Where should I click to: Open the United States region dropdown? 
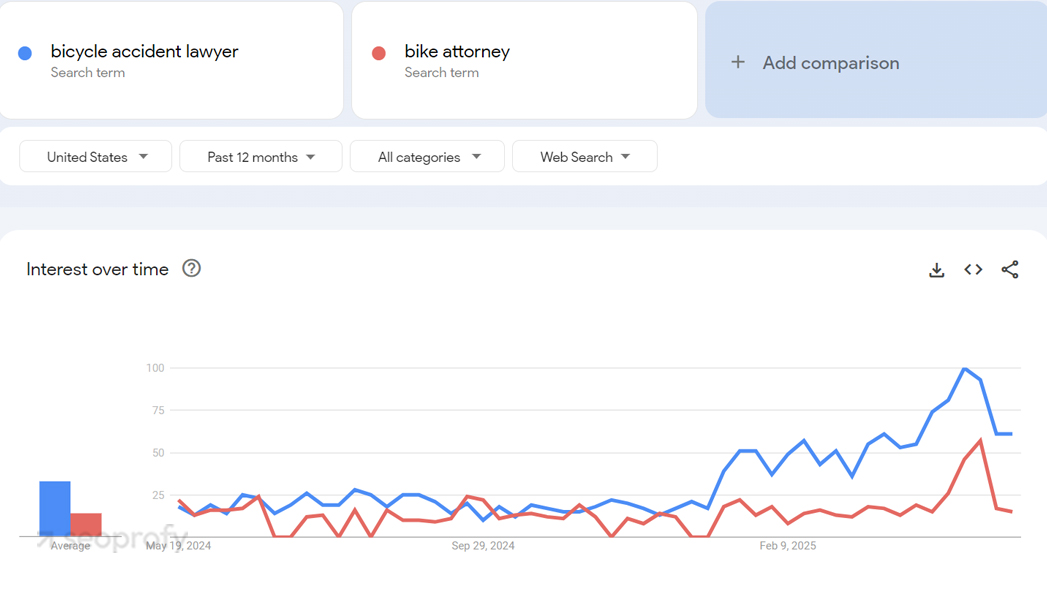click(x=95, y=157)
